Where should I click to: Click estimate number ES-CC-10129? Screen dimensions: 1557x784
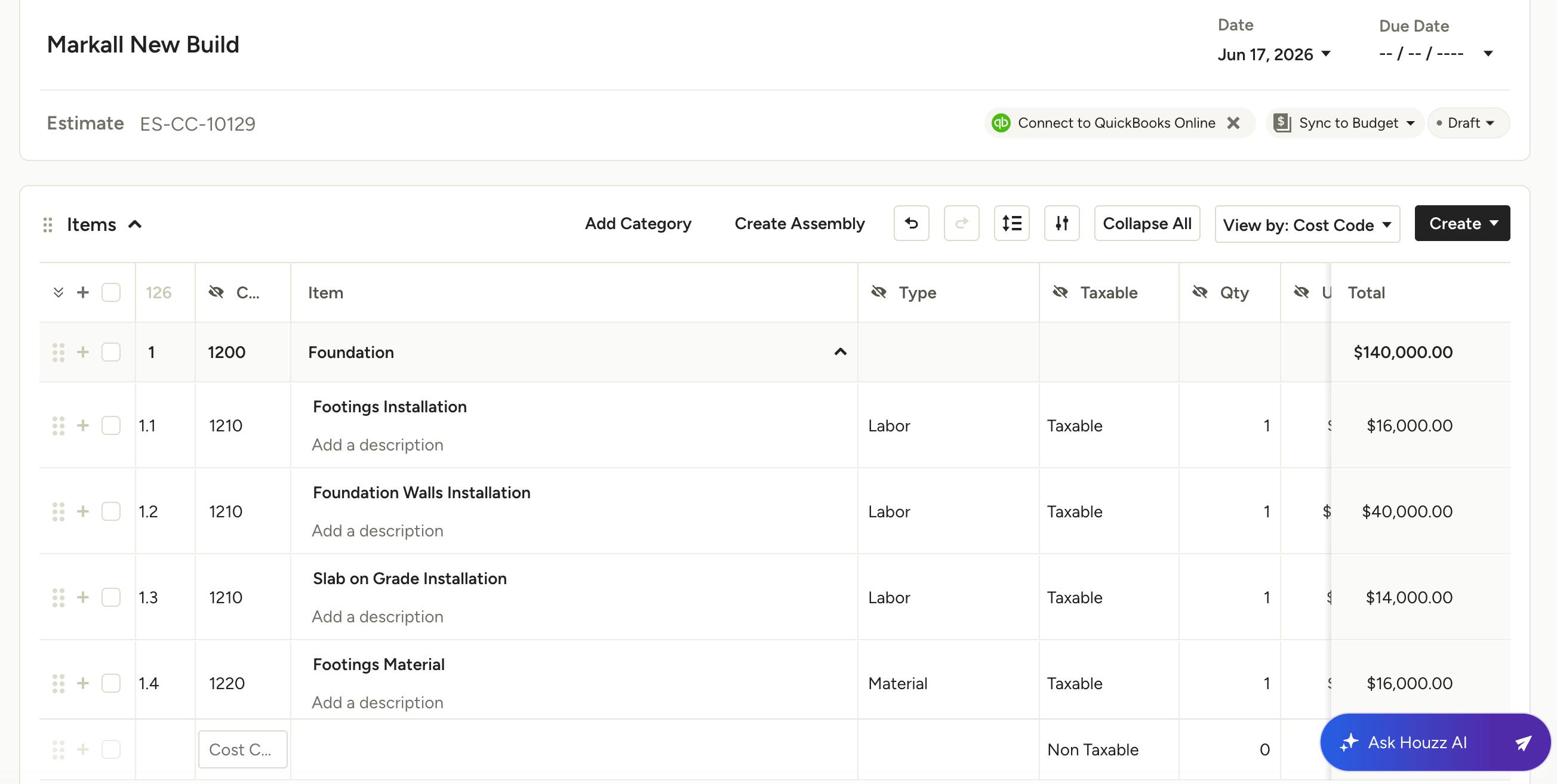pyautogui.click(x=198, y=124)
